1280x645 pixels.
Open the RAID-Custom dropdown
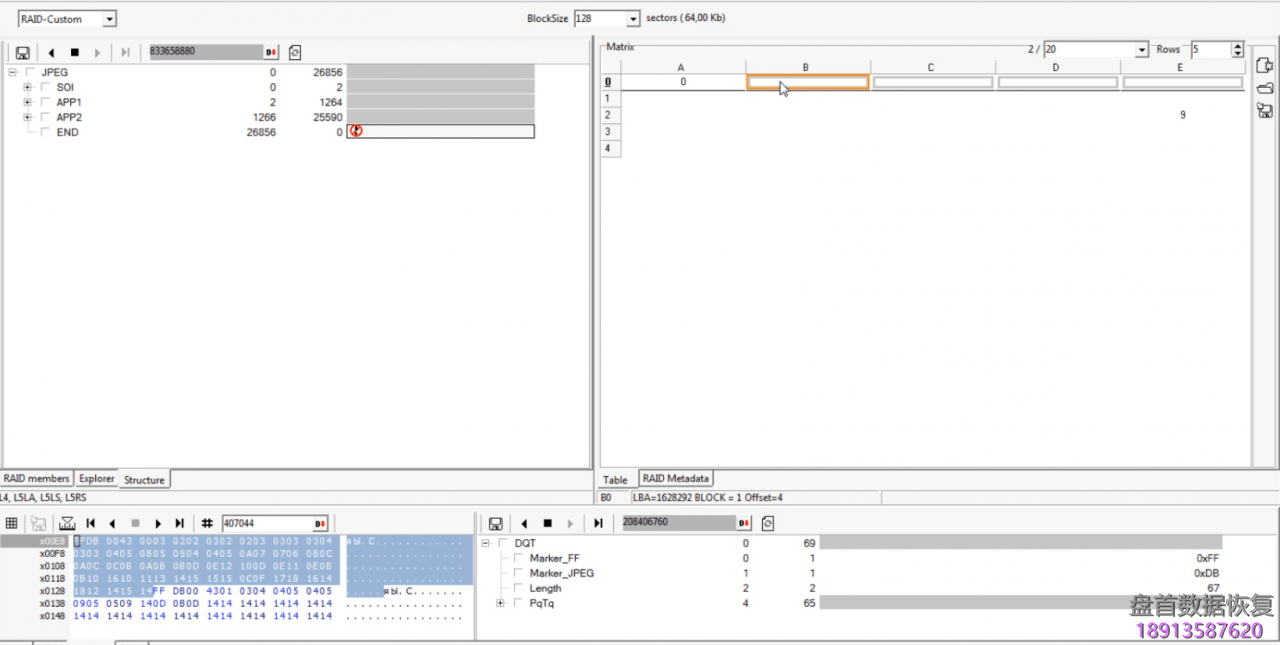[109, 19]
